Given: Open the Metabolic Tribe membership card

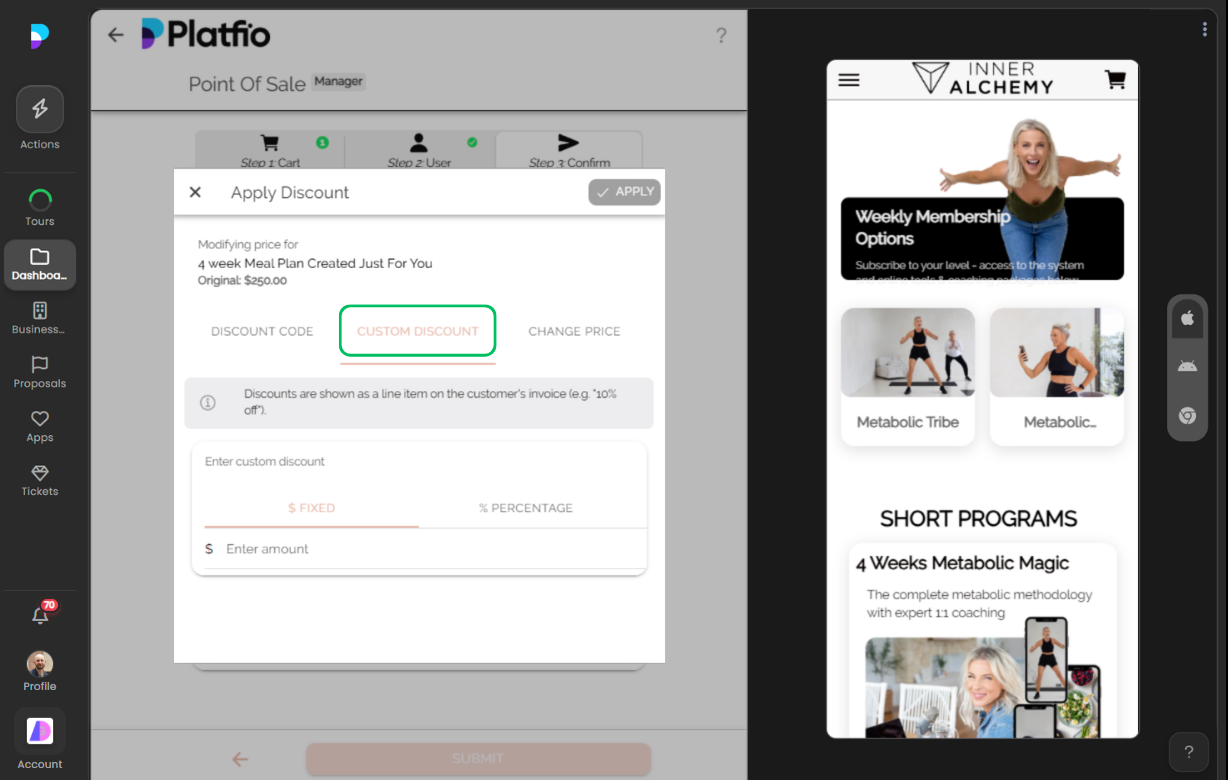Looking at the screenshot, I should pos(907,376).
